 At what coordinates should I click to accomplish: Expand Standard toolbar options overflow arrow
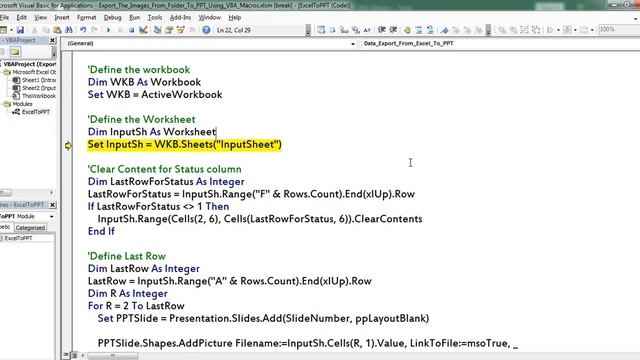308,30
